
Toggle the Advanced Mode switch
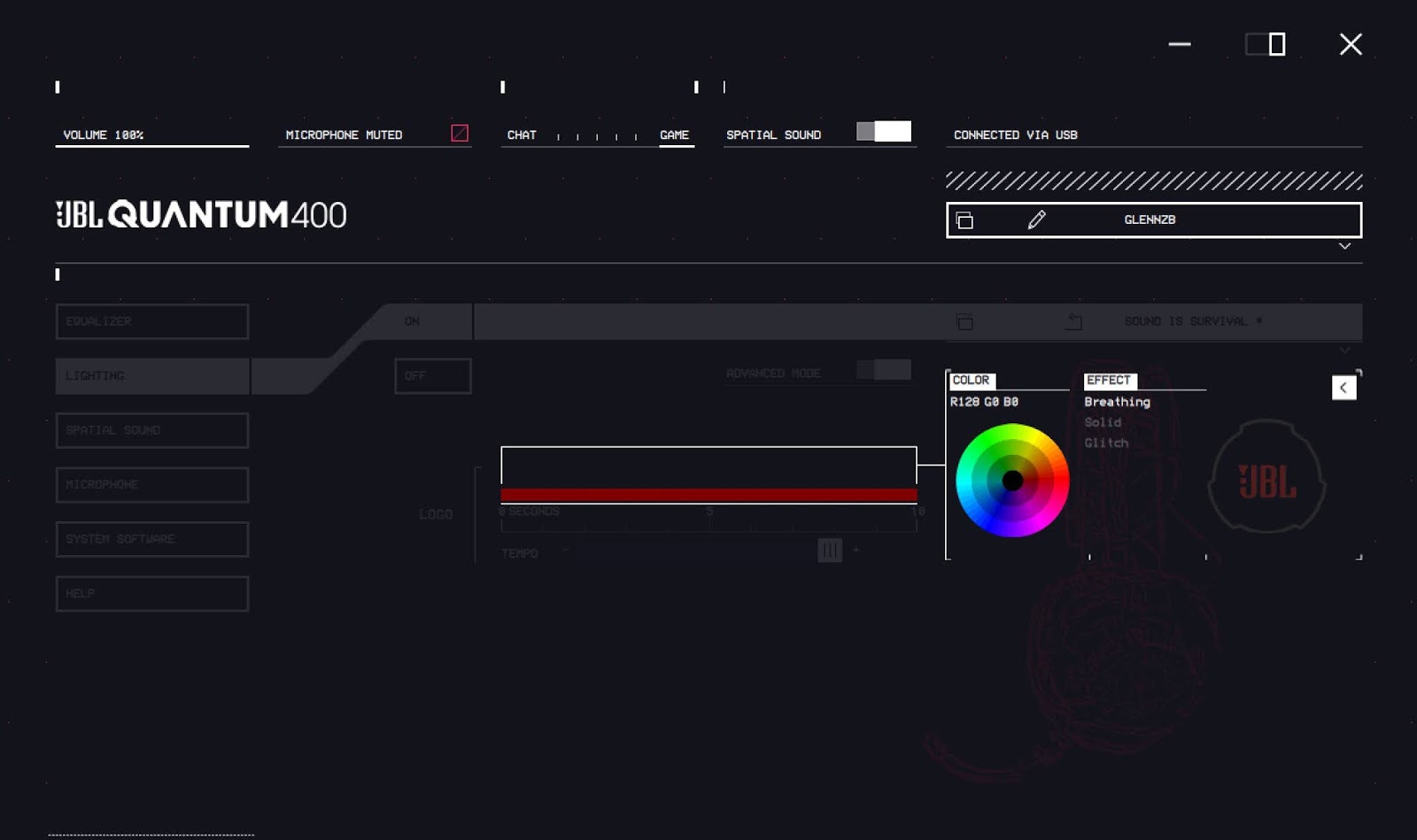point(884,370)
